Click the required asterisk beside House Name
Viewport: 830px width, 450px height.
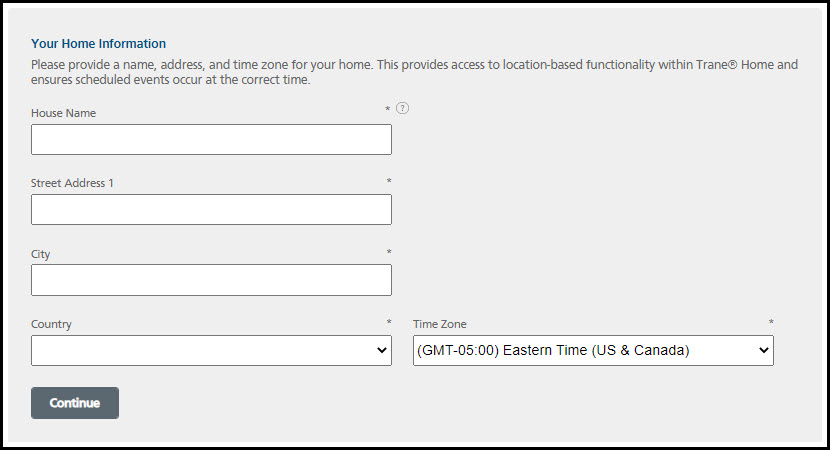(x=388, y=109)
